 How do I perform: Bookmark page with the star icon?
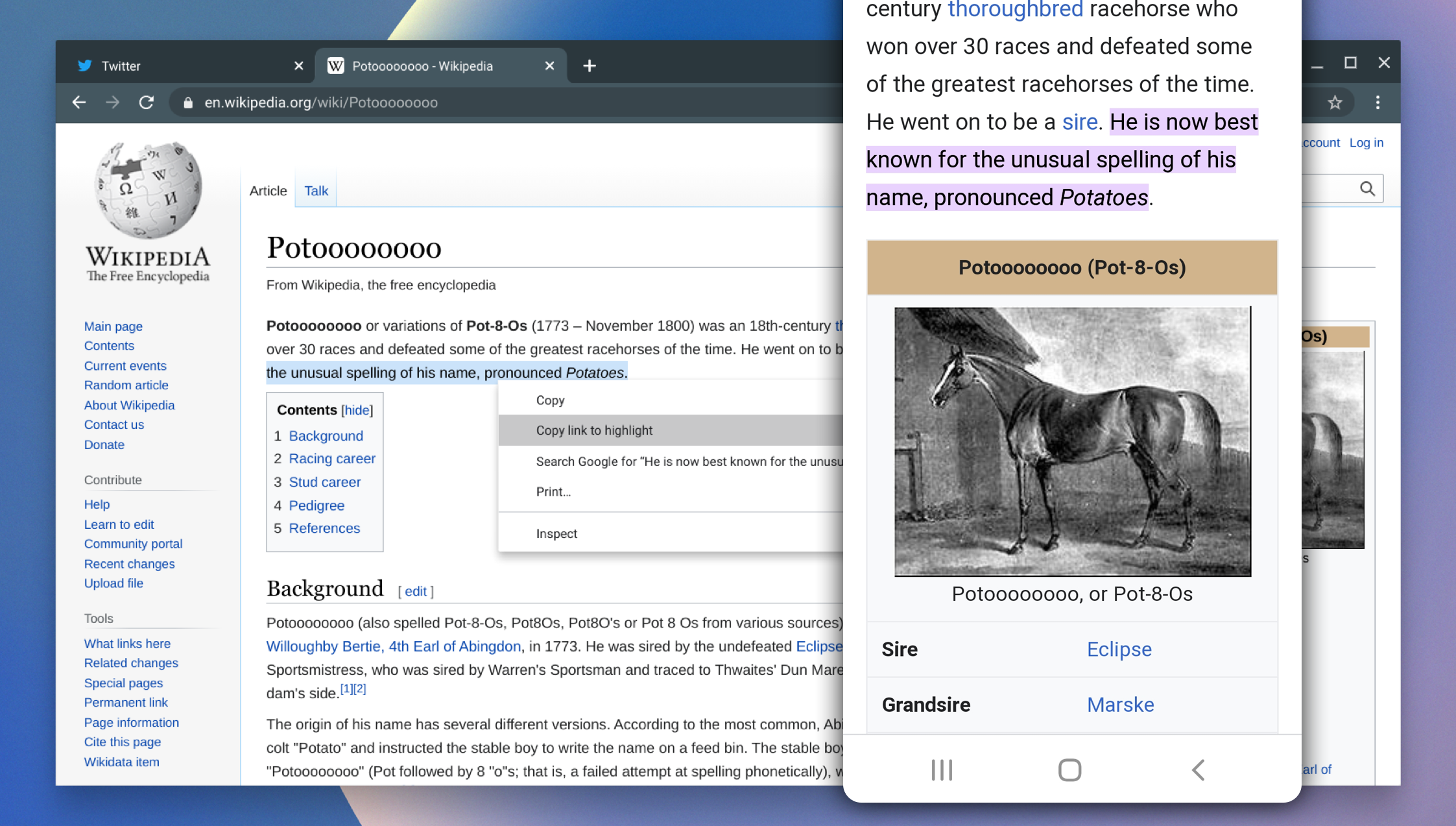point(1335,103)
